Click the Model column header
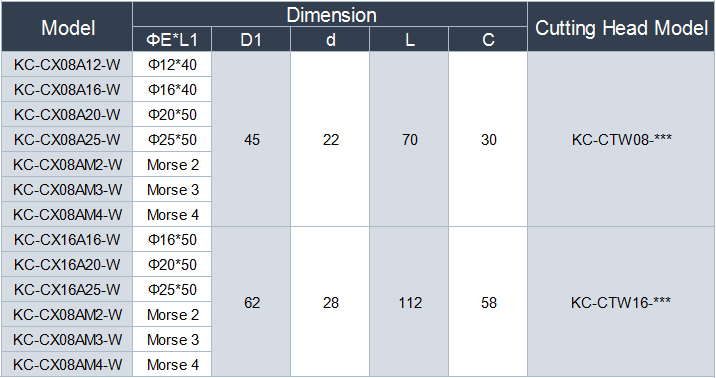The image size is (716, 378). pos(67,26)
